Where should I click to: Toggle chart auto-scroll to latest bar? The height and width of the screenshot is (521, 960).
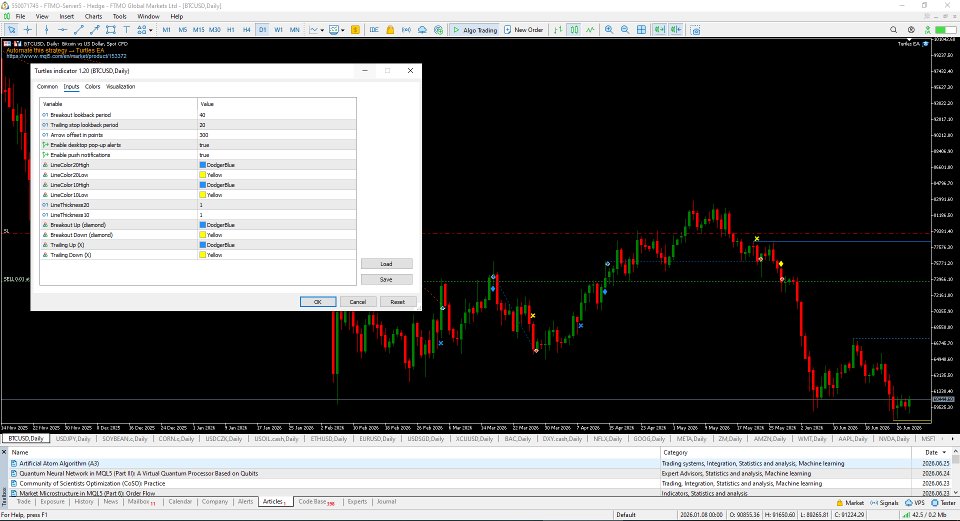tap(660, 29)
